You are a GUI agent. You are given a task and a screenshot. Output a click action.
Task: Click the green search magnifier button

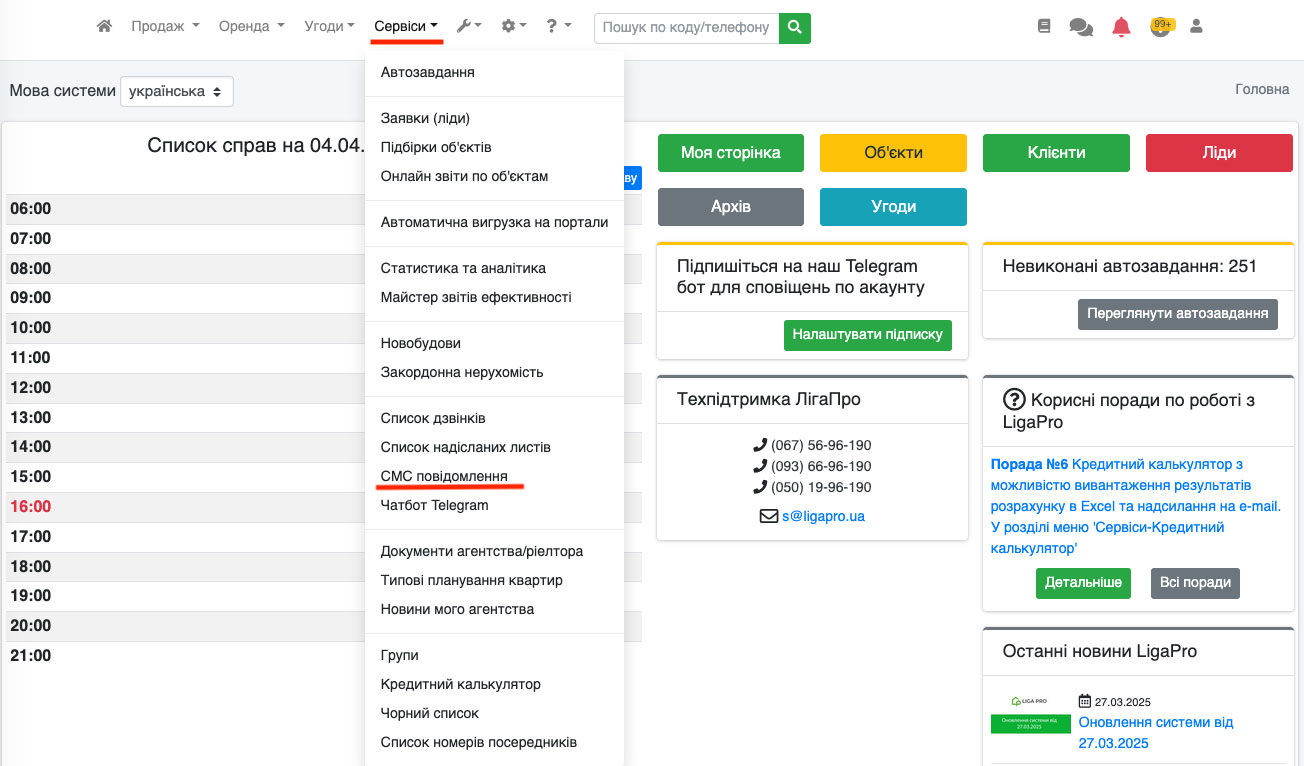(x=795, y=28)
